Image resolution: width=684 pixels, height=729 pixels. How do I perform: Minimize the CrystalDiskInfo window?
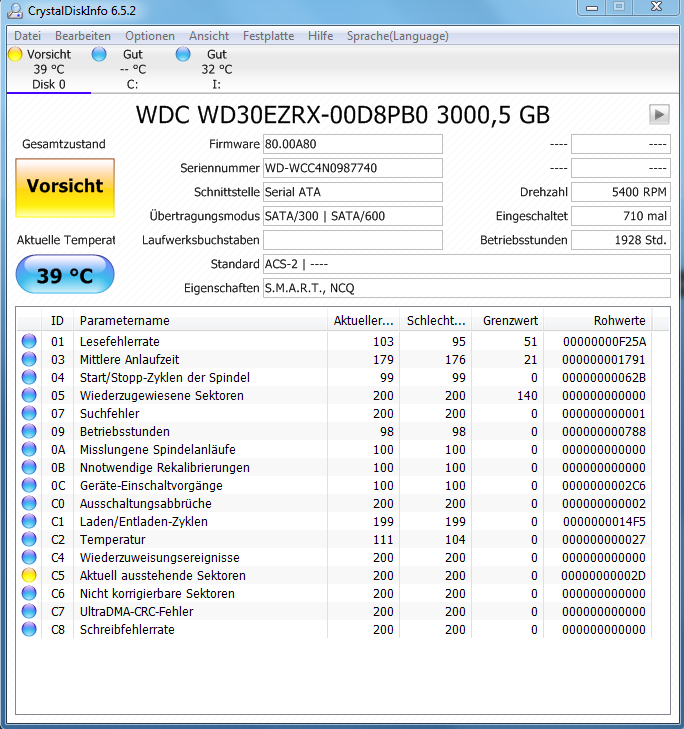click(592, 7)
